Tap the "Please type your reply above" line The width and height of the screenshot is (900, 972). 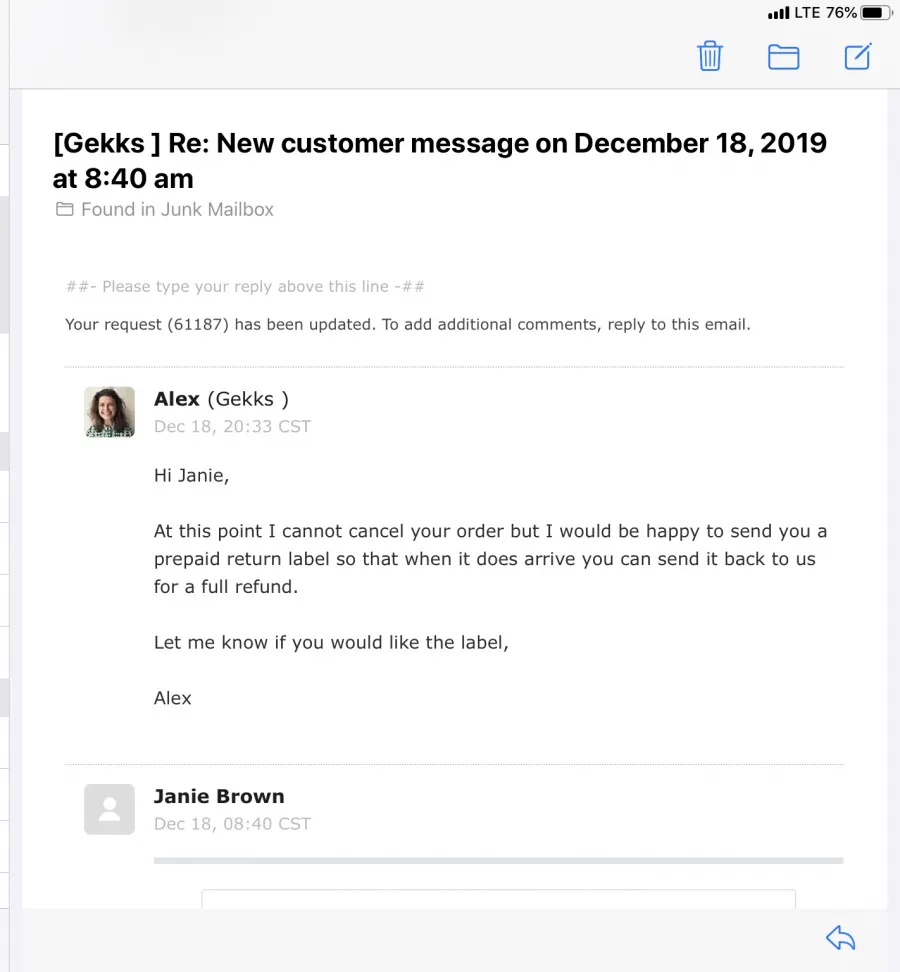pos(245,287)
